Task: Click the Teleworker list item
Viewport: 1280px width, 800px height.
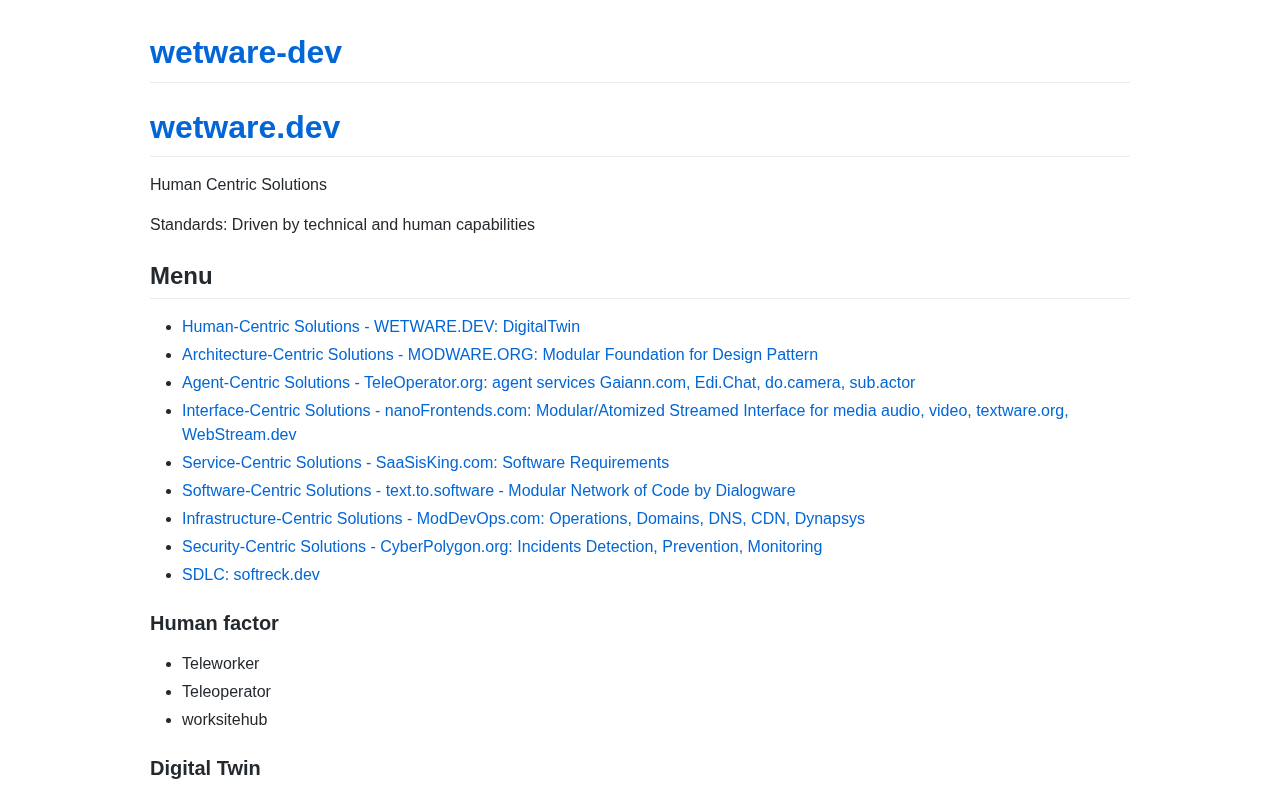Action: point(220,664)
